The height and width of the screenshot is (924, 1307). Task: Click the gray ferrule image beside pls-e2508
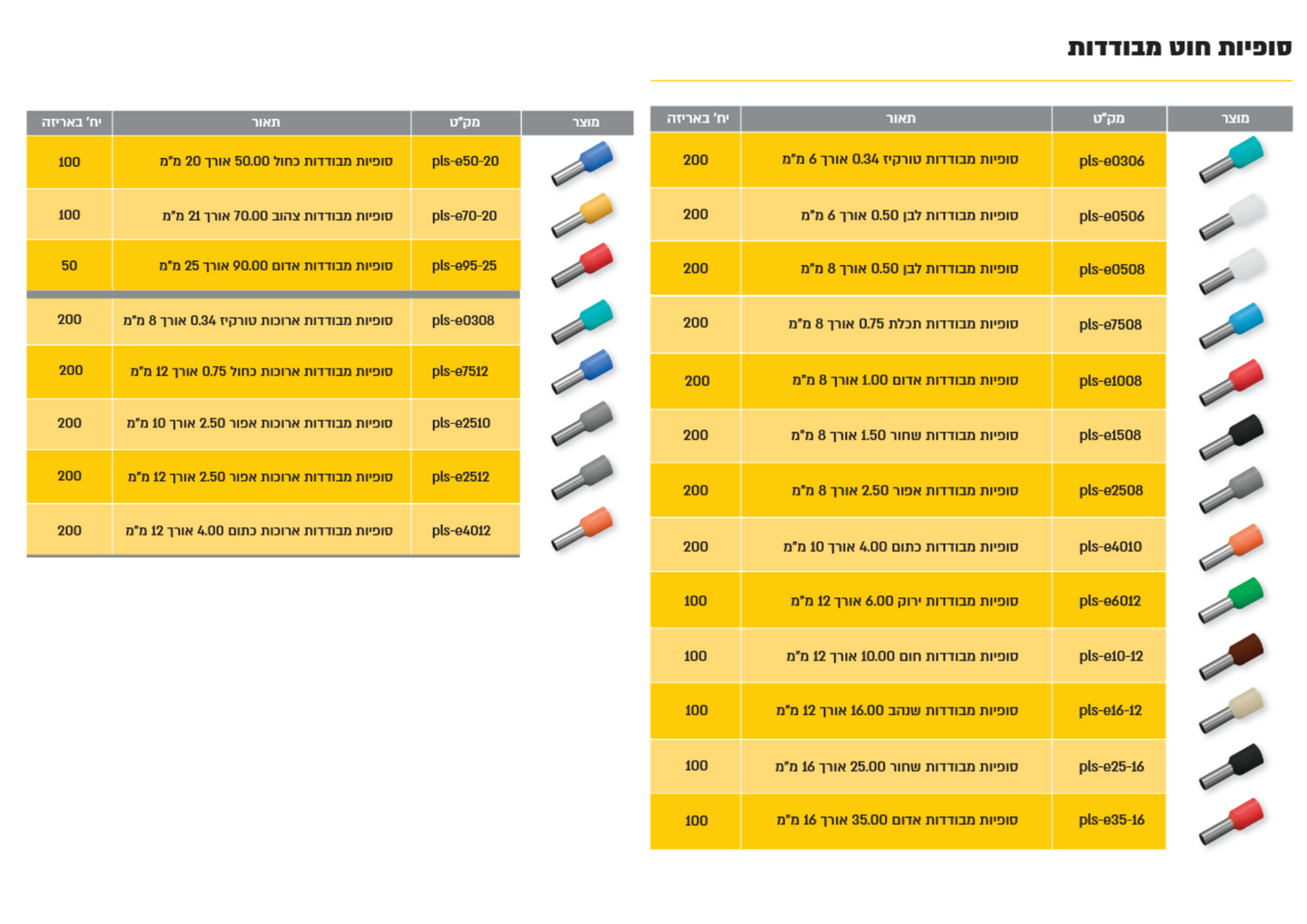click(1231, 490)
